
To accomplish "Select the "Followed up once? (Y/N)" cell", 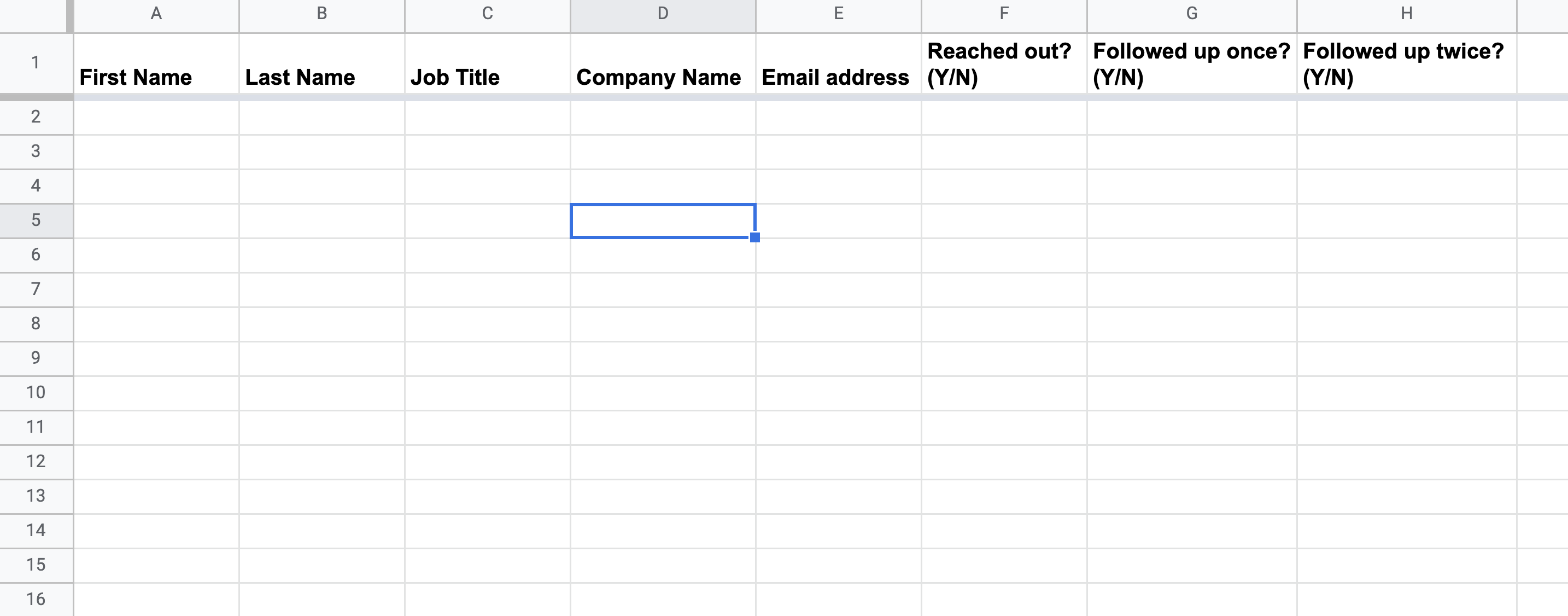I will click(x=1191, y=64).
